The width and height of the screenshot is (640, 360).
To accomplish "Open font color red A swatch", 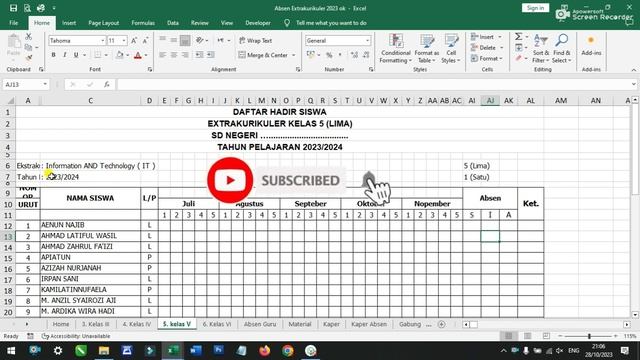I will pyautogui.click(x=138, y=55).
